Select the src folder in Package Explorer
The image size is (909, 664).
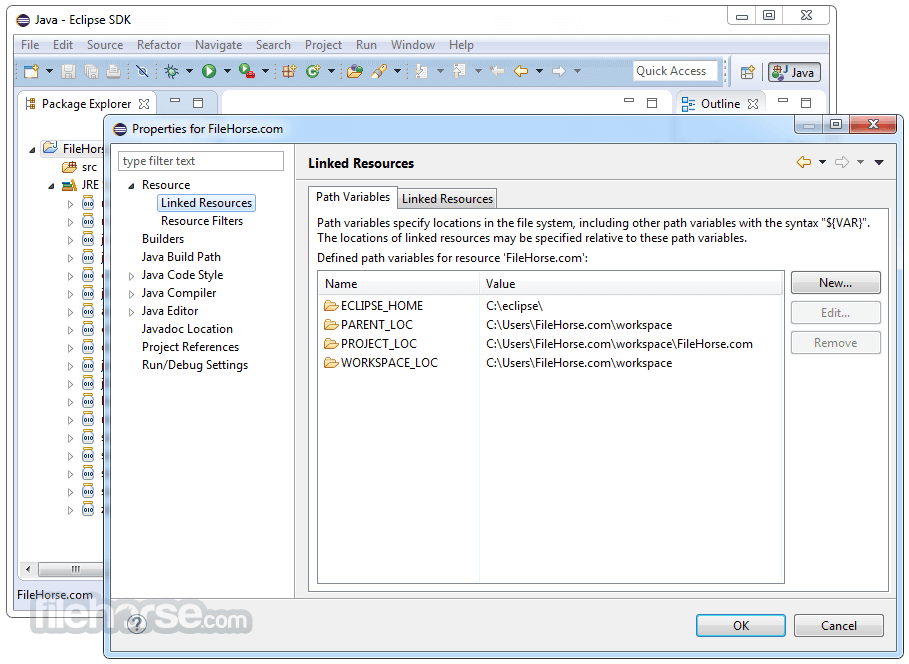point(79,167)
